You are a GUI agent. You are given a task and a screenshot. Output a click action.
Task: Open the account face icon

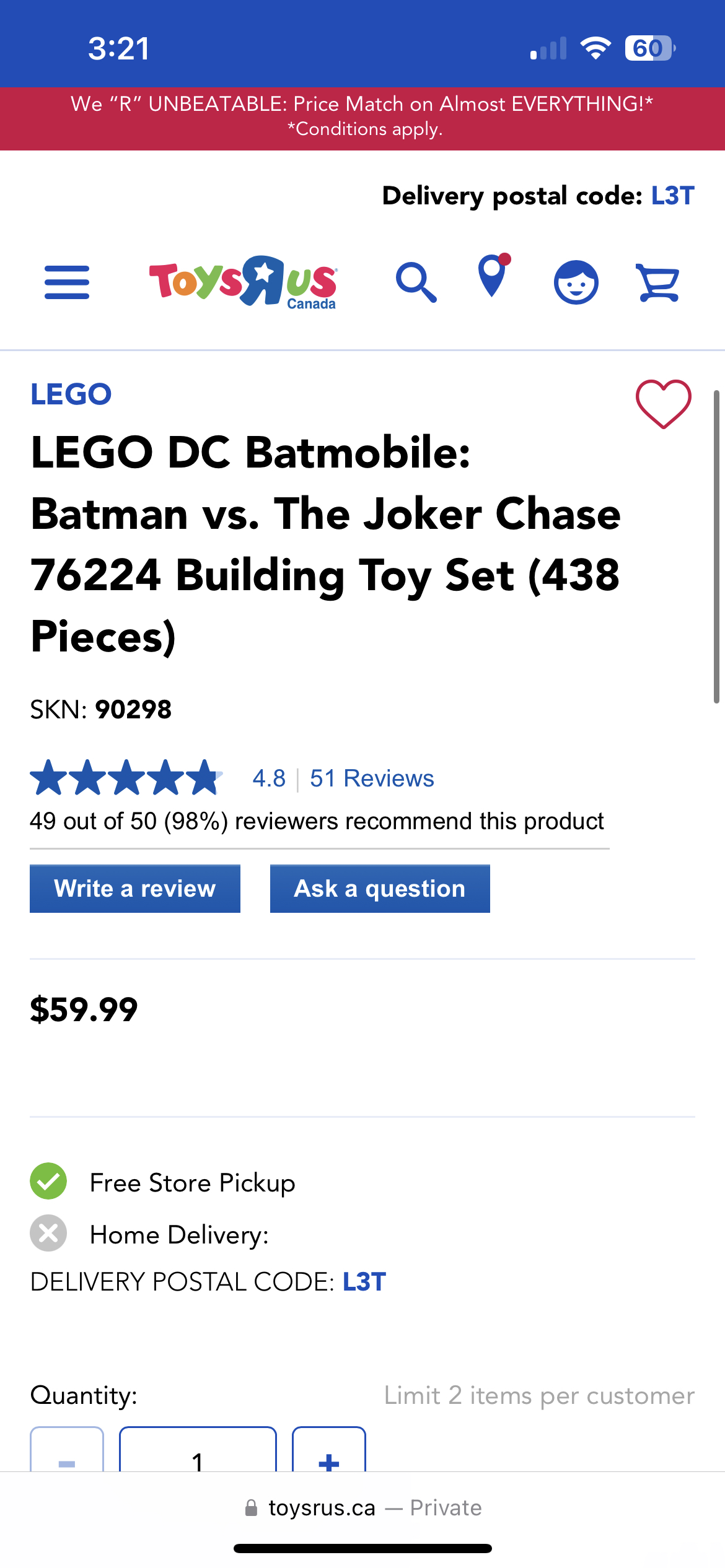[576, 282]
